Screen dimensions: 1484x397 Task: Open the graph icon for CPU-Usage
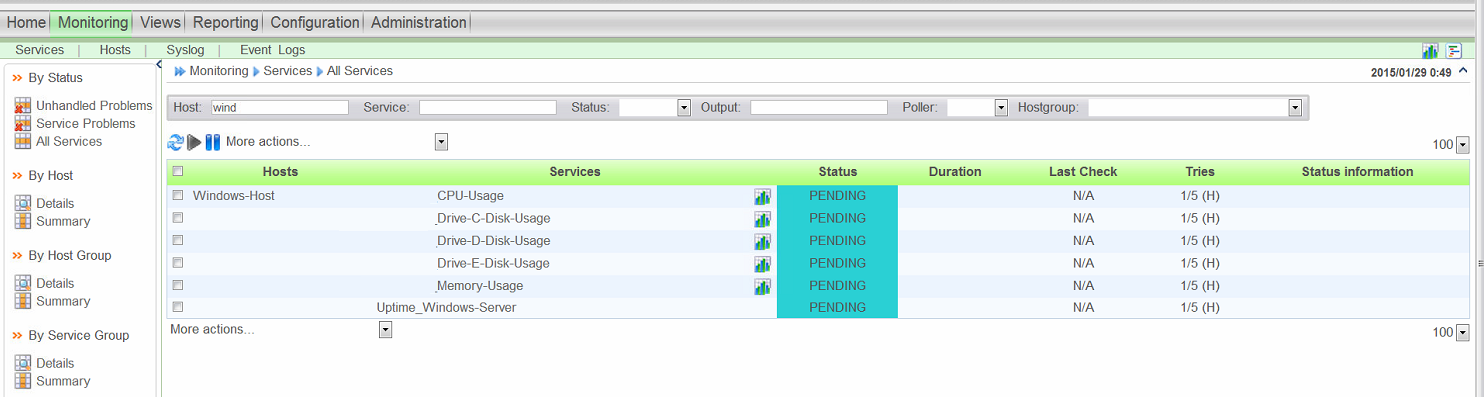[762, 197]
